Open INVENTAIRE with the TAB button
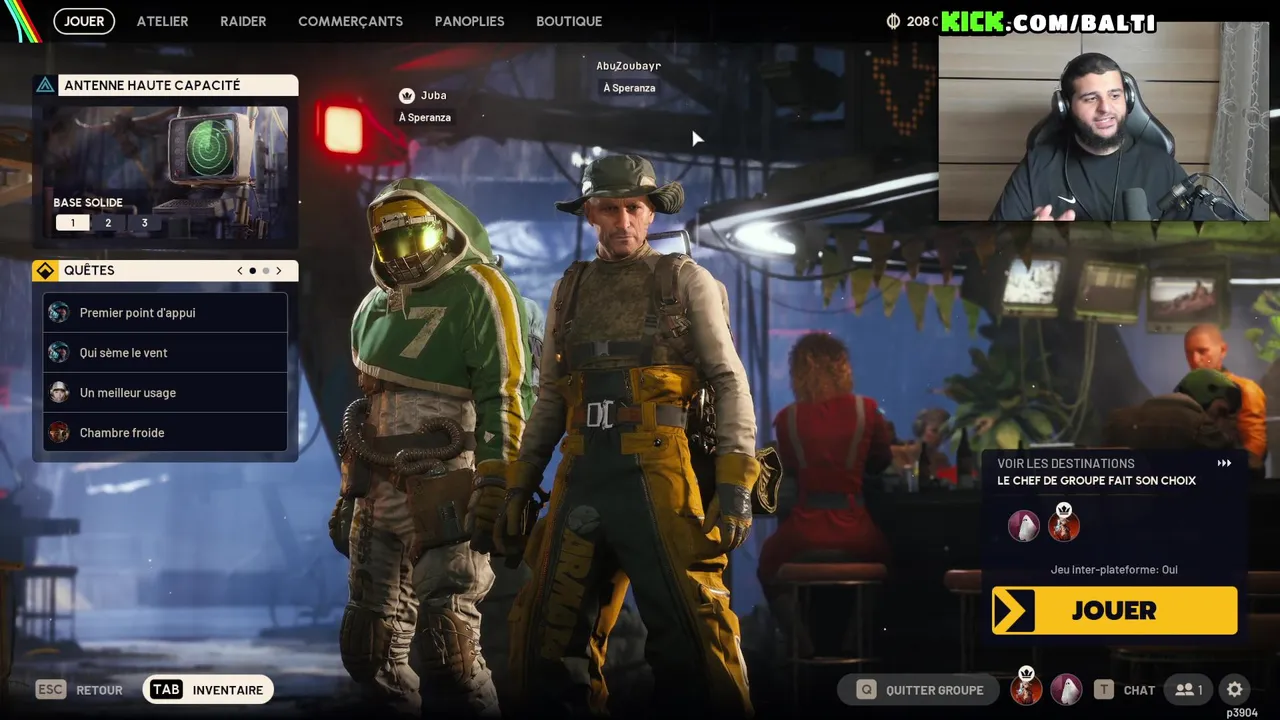 [208, 690]
